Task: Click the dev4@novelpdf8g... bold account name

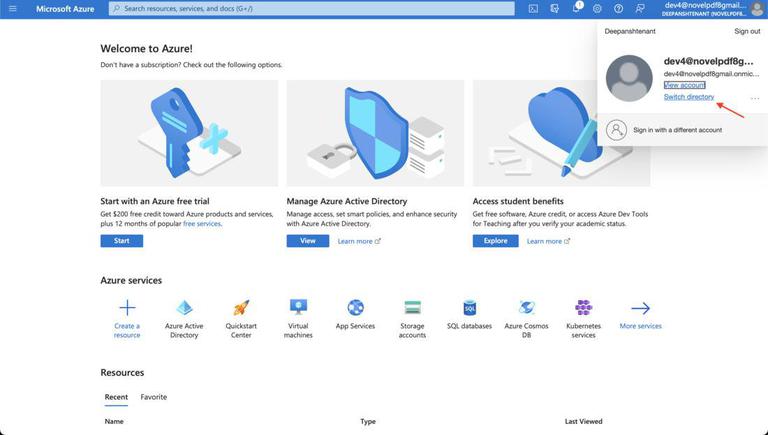Action: click(x=708, y=61)
